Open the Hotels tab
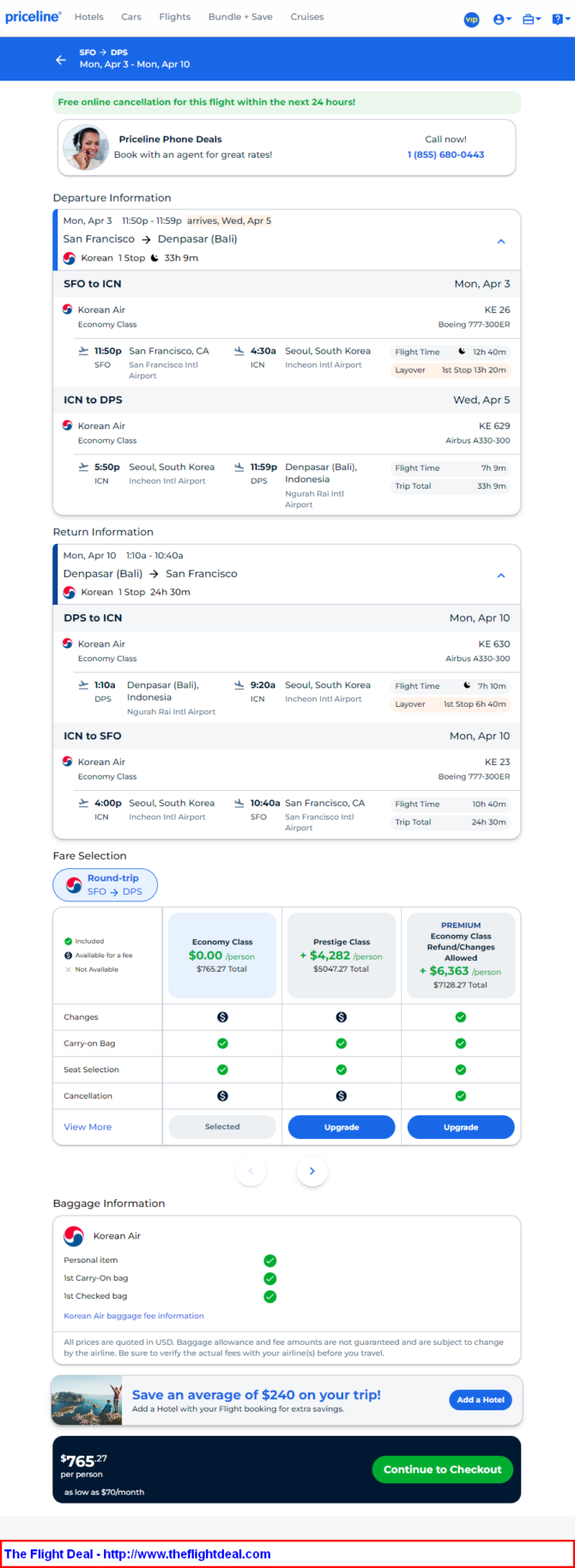 click(89, 17)
